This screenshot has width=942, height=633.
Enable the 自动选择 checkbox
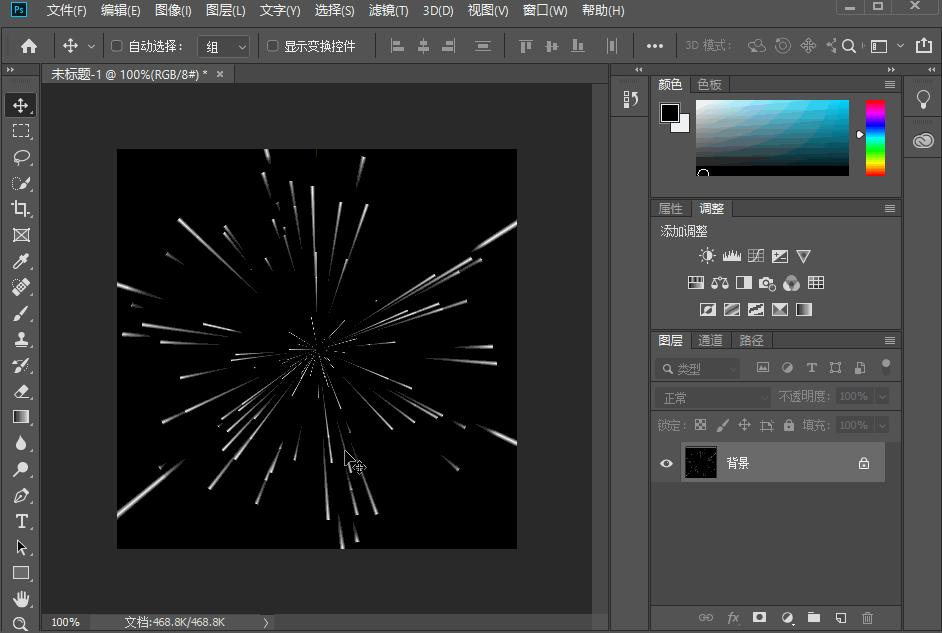click(116, 46)
